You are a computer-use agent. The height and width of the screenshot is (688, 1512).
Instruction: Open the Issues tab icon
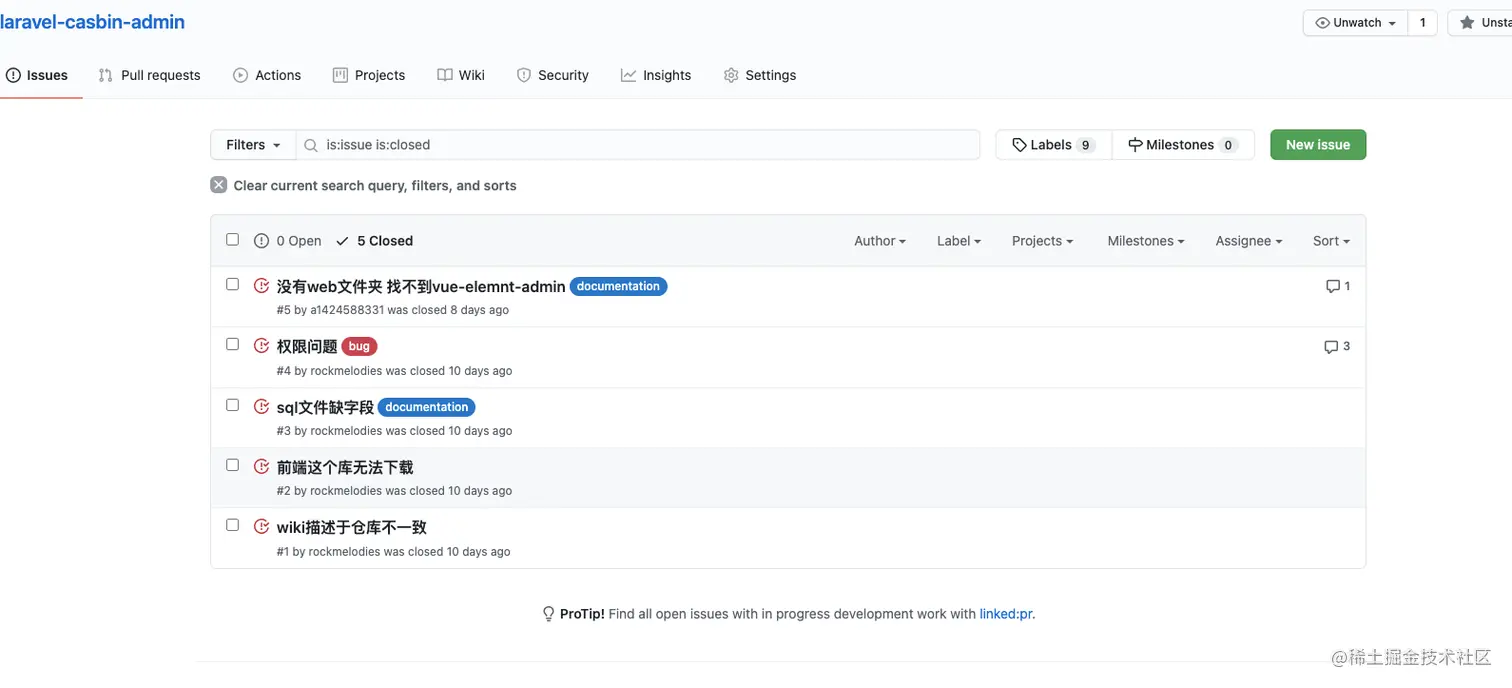coord(13,74)
